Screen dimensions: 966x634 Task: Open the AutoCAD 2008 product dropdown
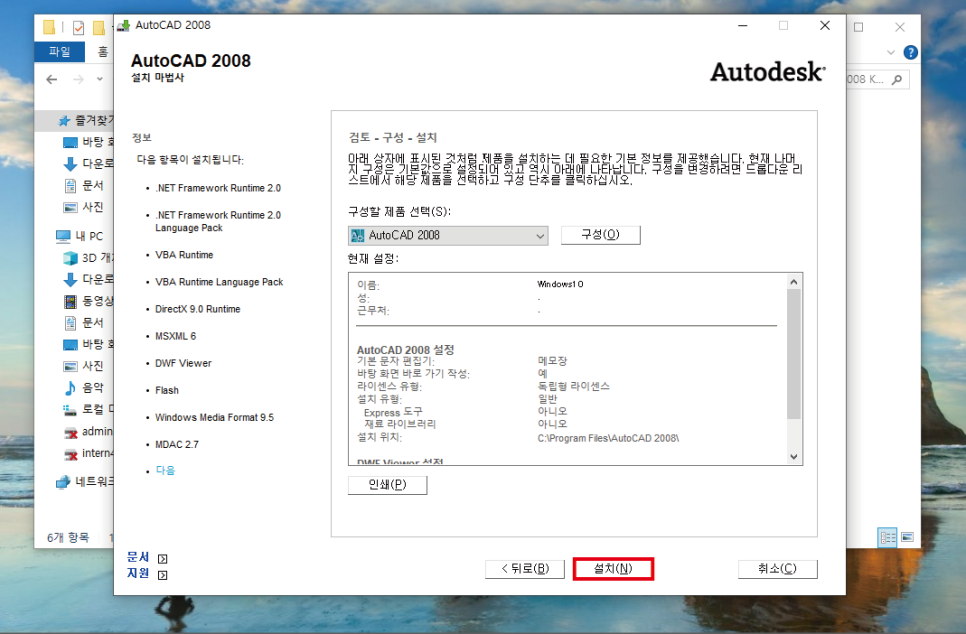[x=448, y=235]
